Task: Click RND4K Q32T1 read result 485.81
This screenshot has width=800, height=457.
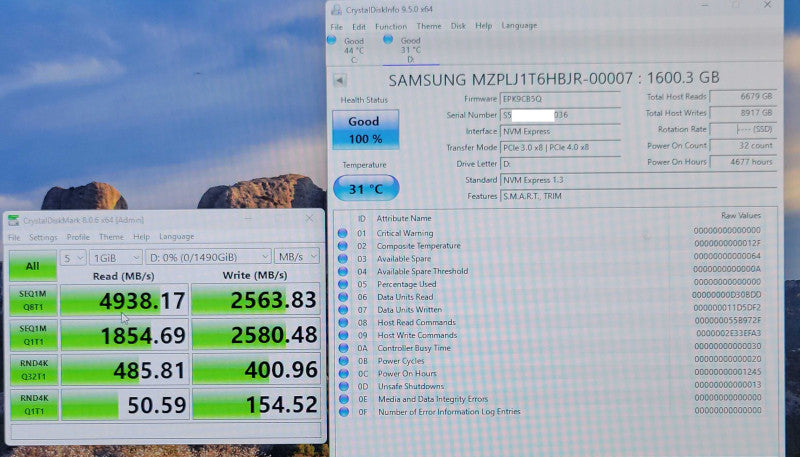Action: click(x=125, y=370)
